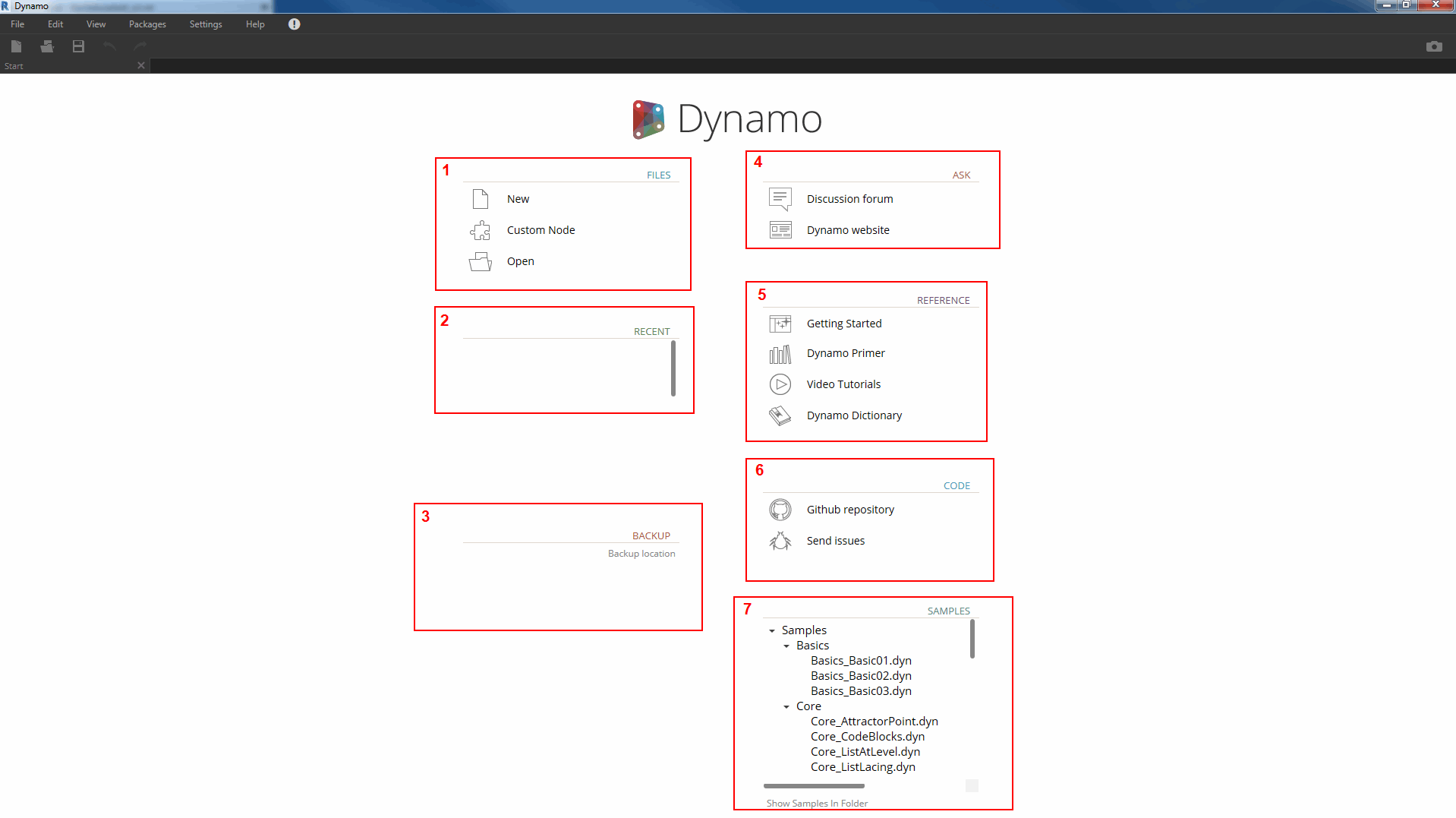Click the Samples list vertical scrollbar
The image size is (1456, 818).
(972, 639)
